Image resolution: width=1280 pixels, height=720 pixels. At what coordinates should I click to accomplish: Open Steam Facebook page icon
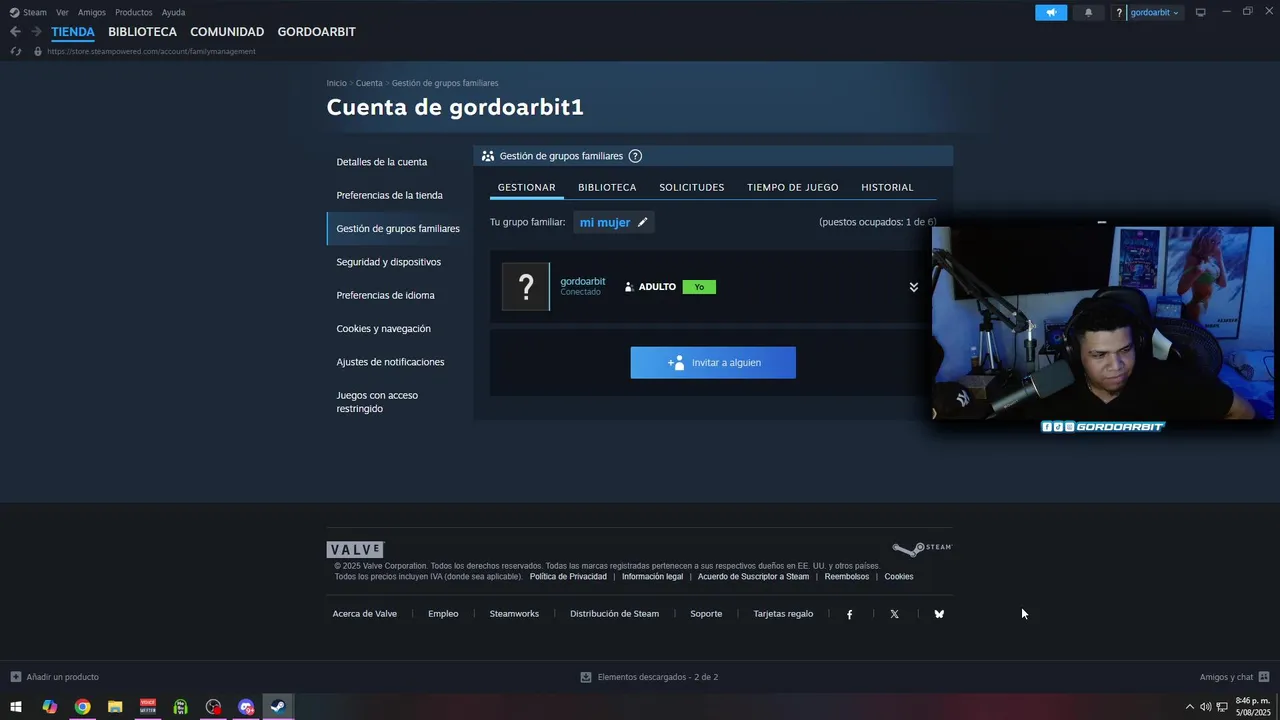tap(850, 614)
